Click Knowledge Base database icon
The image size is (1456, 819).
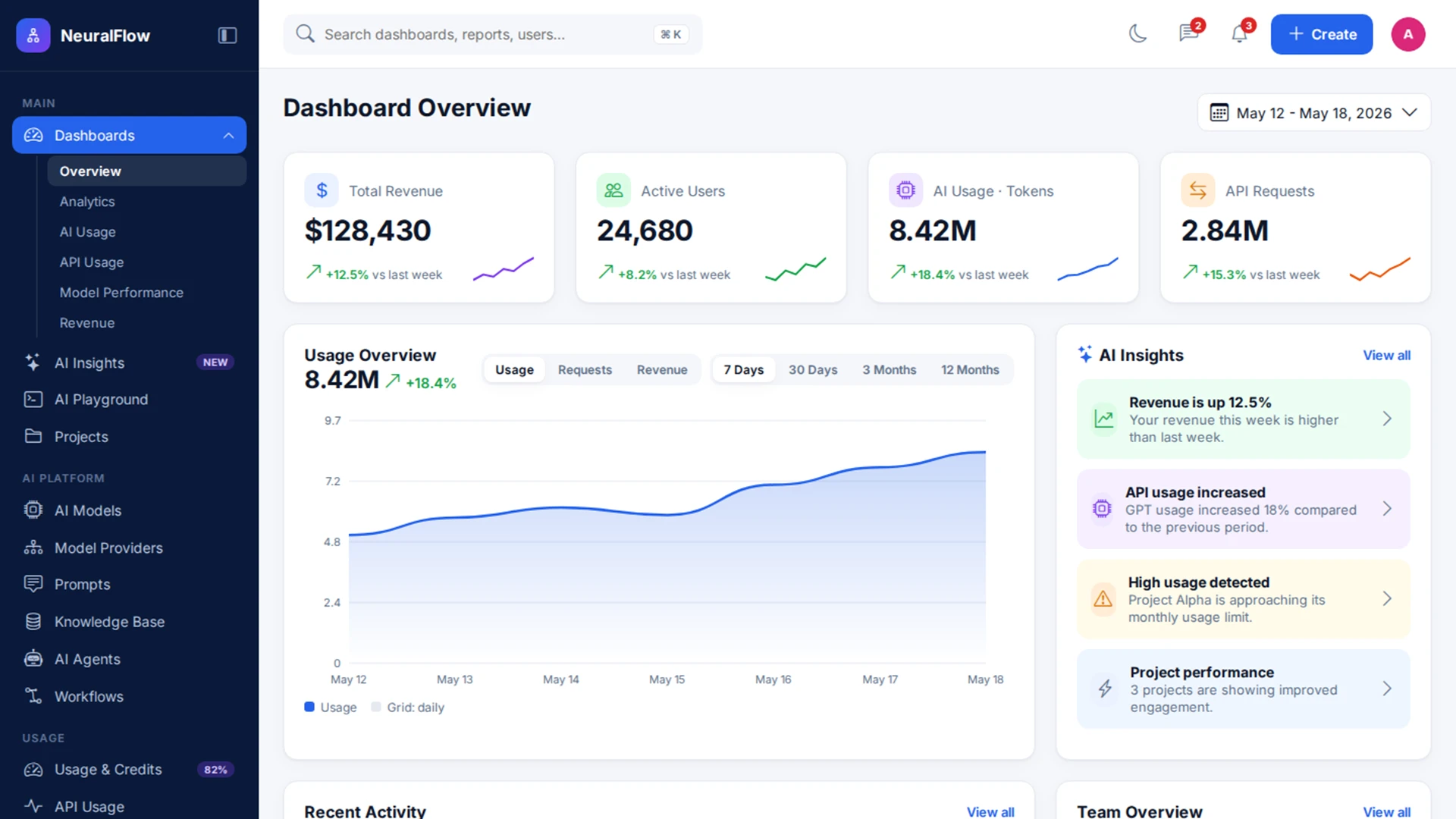click(x=33, y=621)
